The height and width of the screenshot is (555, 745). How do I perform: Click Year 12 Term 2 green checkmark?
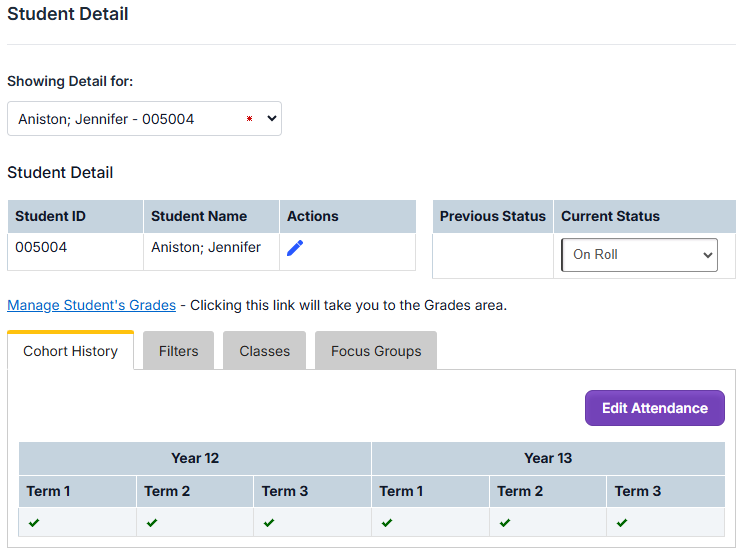tap(152, 522)
